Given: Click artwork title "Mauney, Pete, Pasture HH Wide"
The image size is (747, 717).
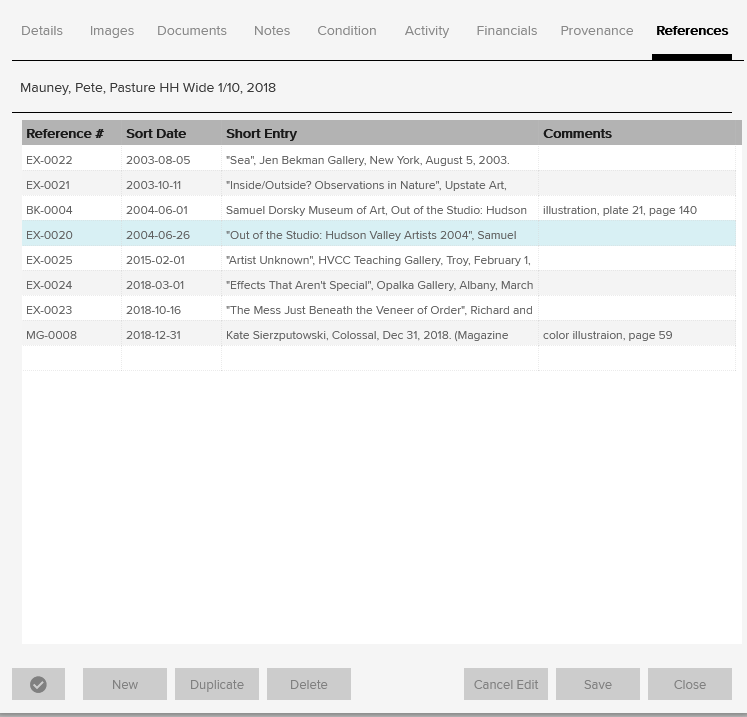Looking at the screenshot, I should pyautogui.click(x=148, y=88).
